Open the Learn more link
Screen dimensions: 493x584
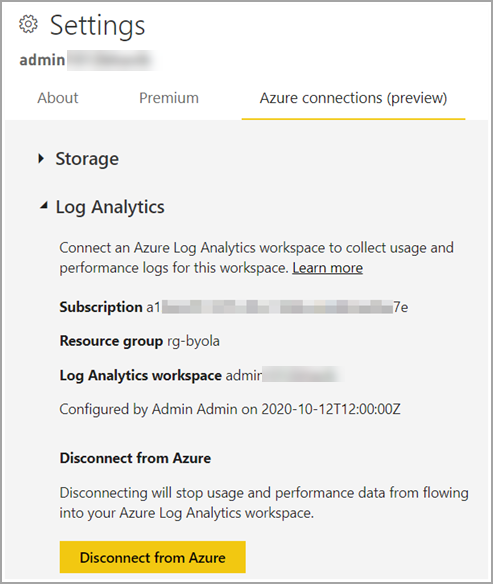point(328,268)
